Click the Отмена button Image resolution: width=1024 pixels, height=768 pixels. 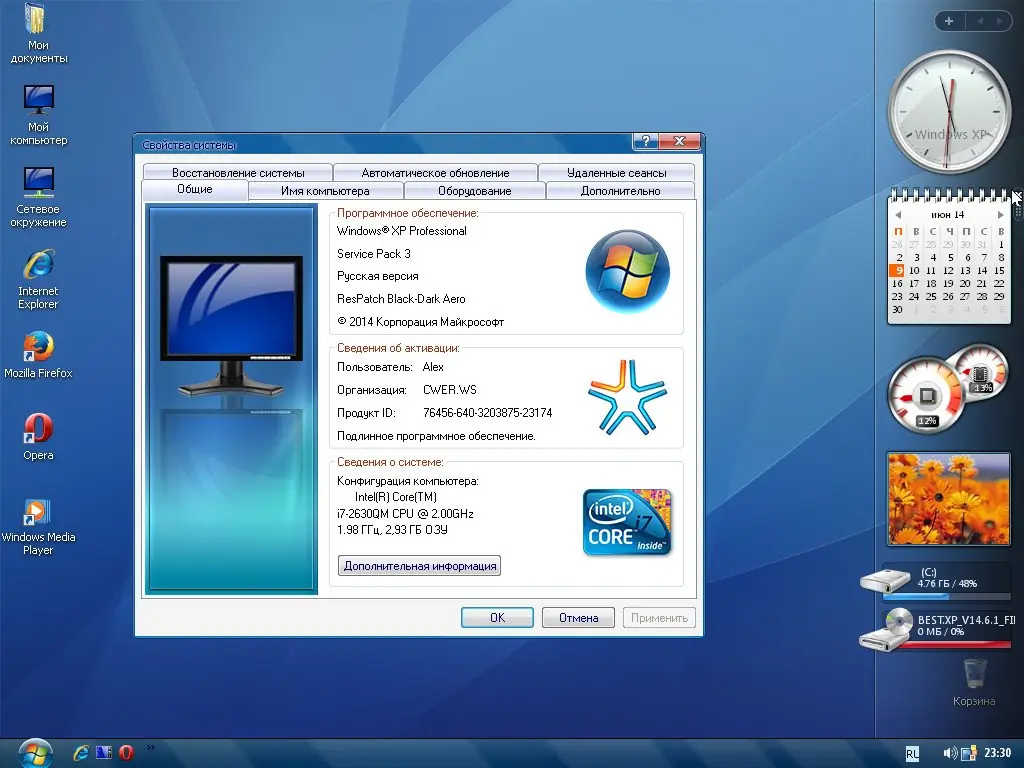(578, 617)
